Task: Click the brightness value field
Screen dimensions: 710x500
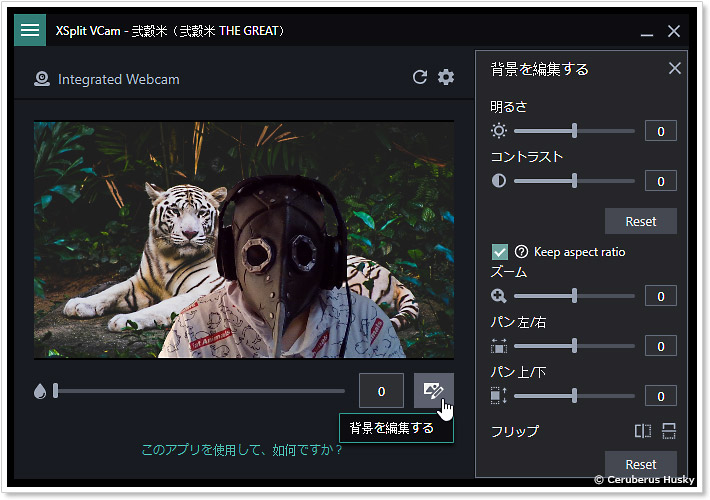Action: tap(661, 131)
